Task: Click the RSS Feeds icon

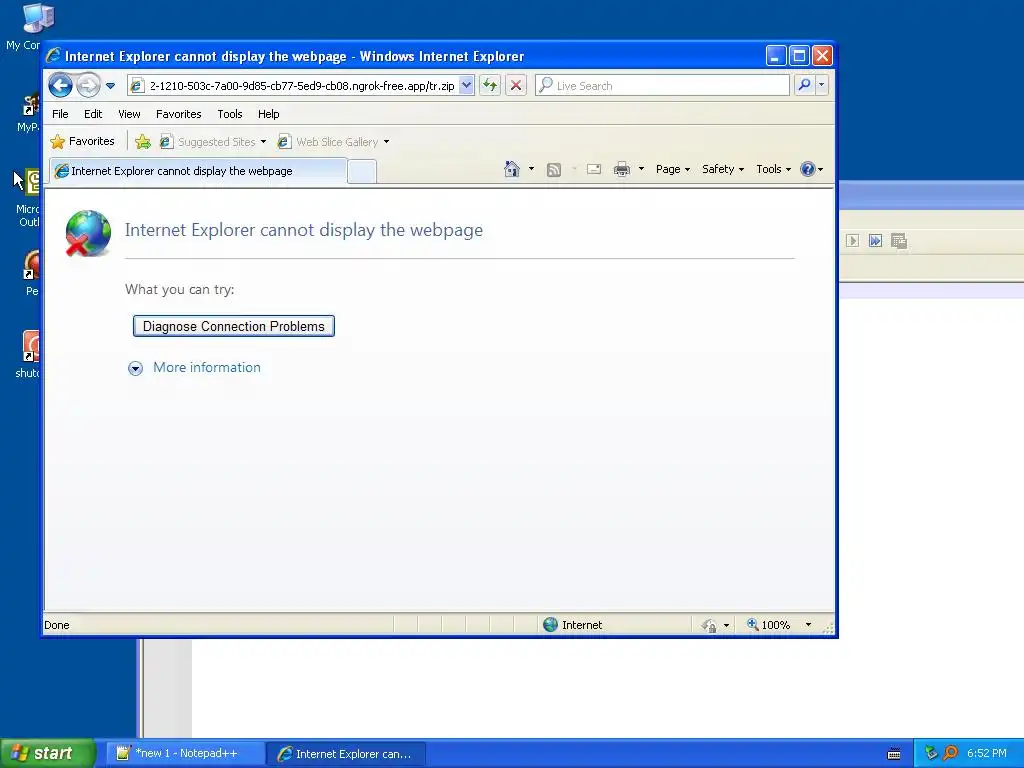Action: click(554, 170)
